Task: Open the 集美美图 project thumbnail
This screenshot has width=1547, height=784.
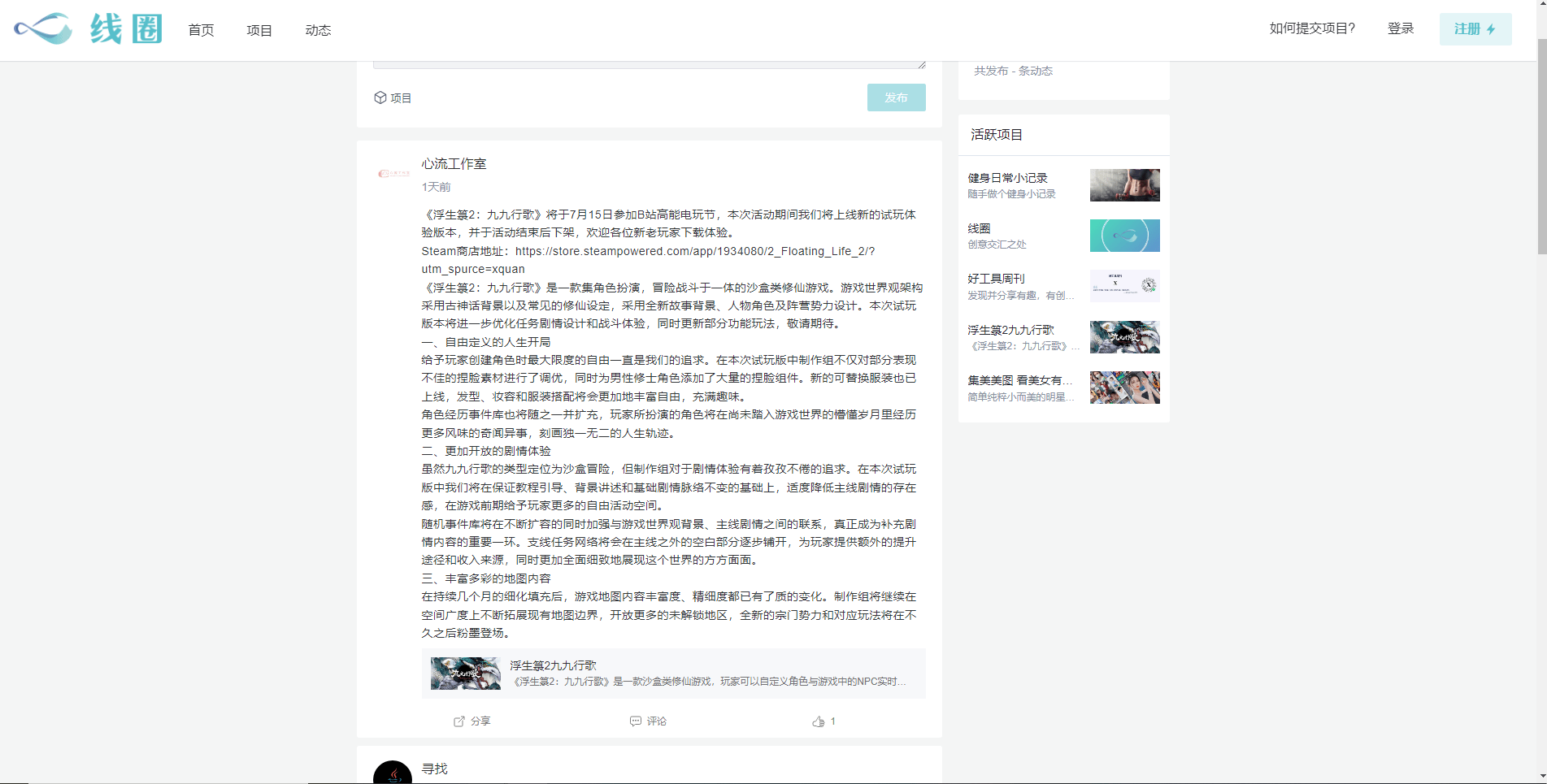Action: [x=1124, y=388]
